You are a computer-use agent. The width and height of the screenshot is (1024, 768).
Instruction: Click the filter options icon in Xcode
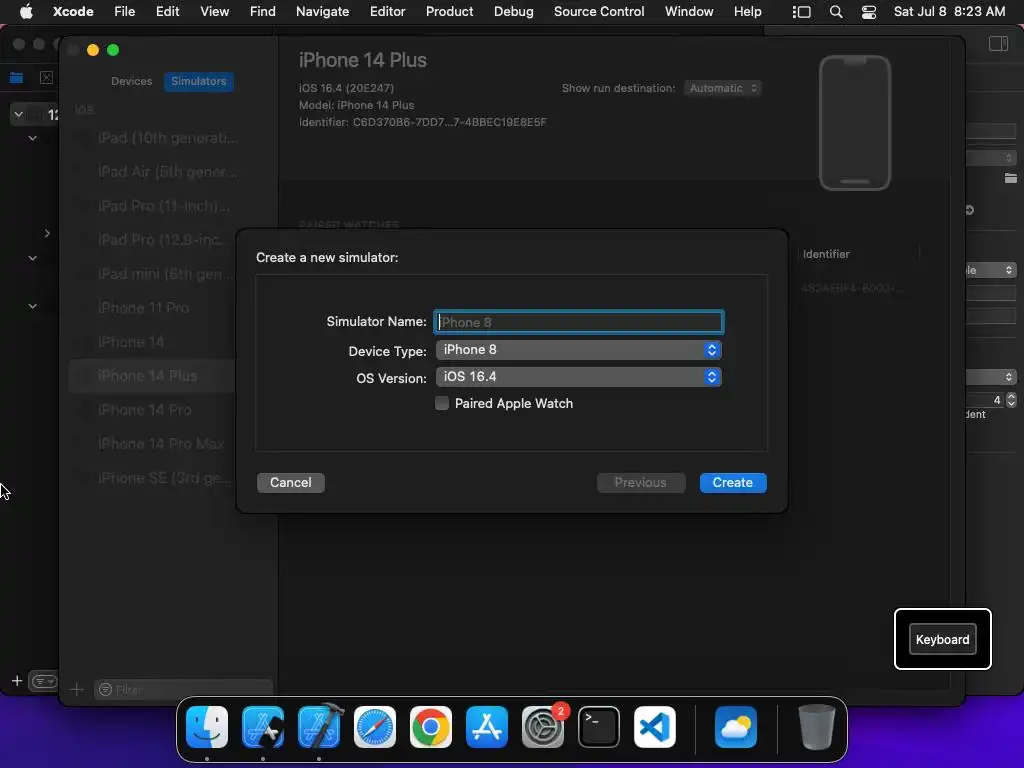coord(44,681)
